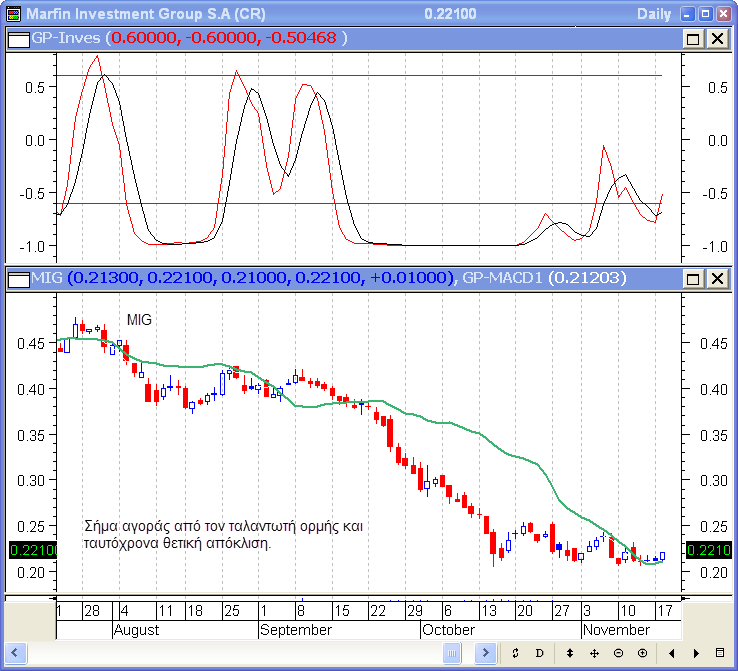Image resolution: width=738 pixels, height=671 pixels.
Task: Open the chart layout menu icon
Action: [718, 653]
